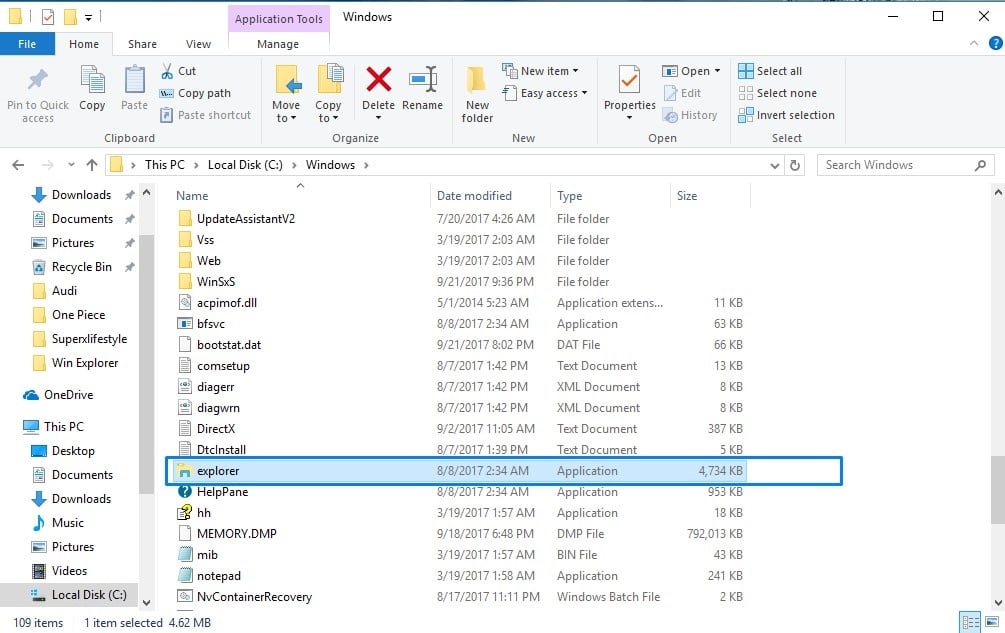Sort by Date modified column
This screenshot has height=633, width=1005.
(474, 196)
